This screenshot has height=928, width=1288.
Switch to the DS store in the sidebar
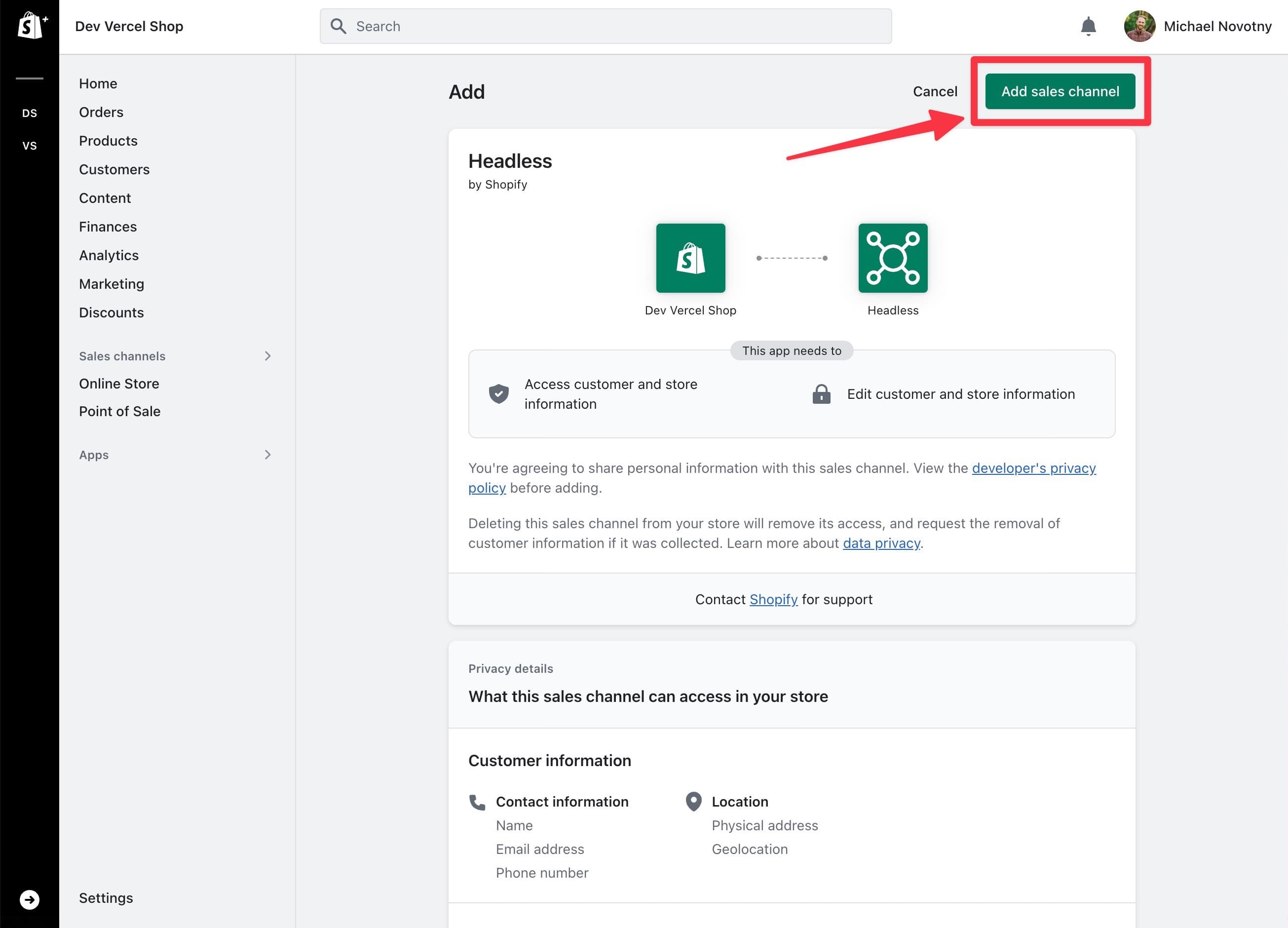pos(30,113)
